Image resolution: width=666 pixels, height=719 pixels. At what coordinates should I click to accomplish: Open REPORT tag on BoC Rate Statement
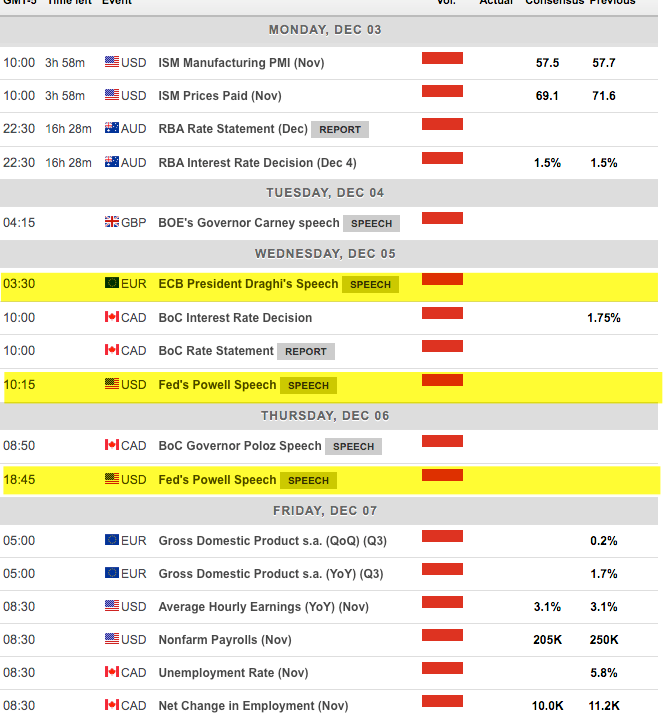[305, 352]
